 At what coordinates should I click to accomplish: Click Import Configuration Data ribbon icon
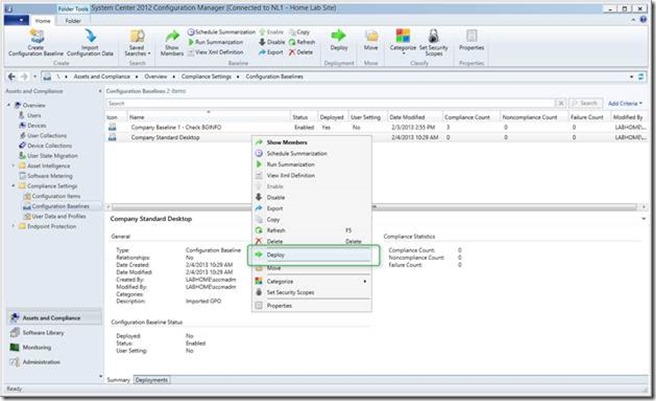pyautogui.click(x=90, y=42)
